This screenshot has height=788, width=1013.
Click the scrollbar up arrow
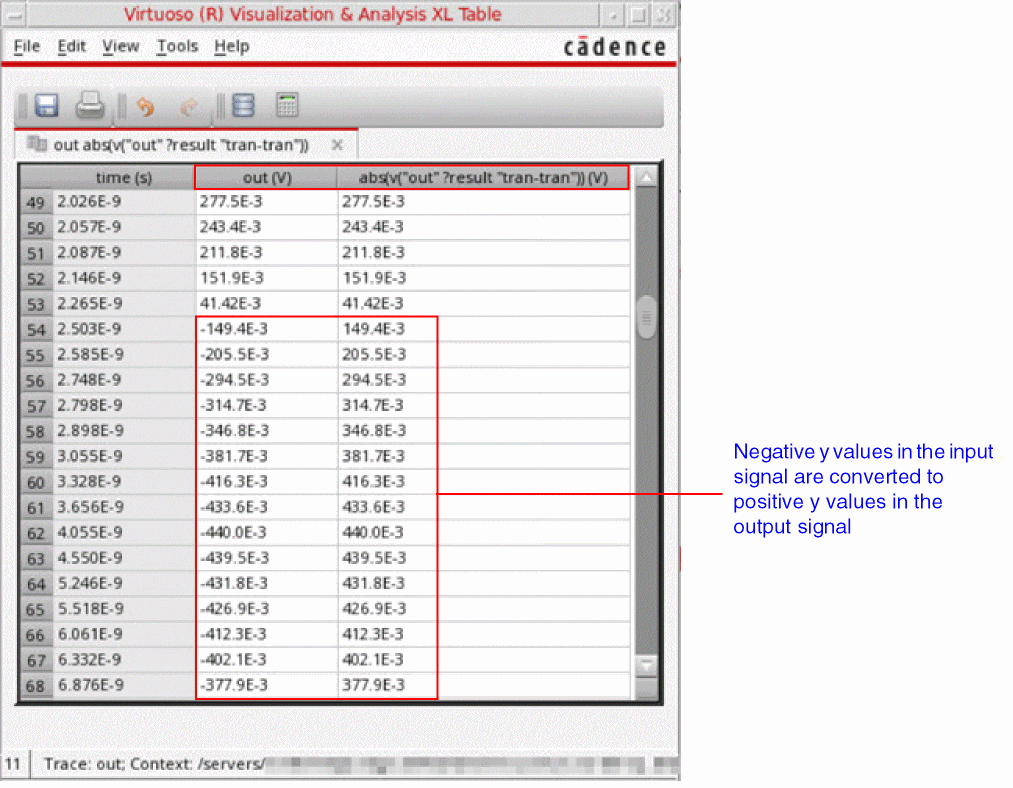click(646, 177)
